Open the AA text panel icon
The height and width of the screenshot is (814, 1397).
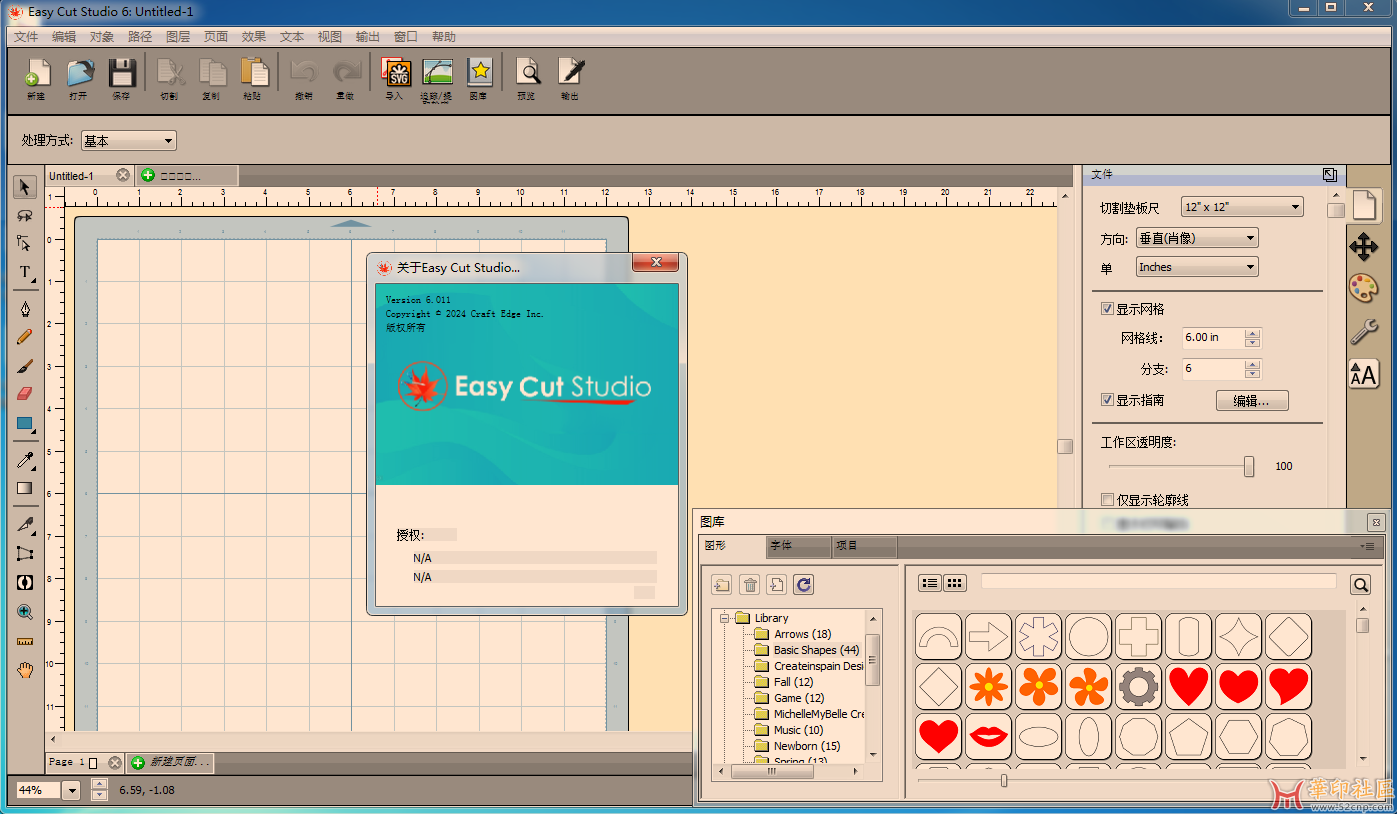pos(1364,374)
